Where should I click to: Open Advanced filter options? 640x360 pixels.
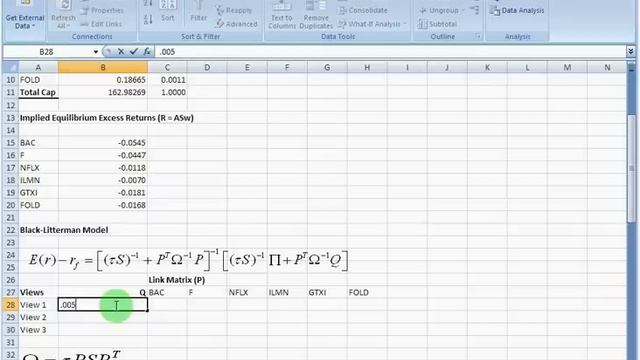click(x=237, y=24)
